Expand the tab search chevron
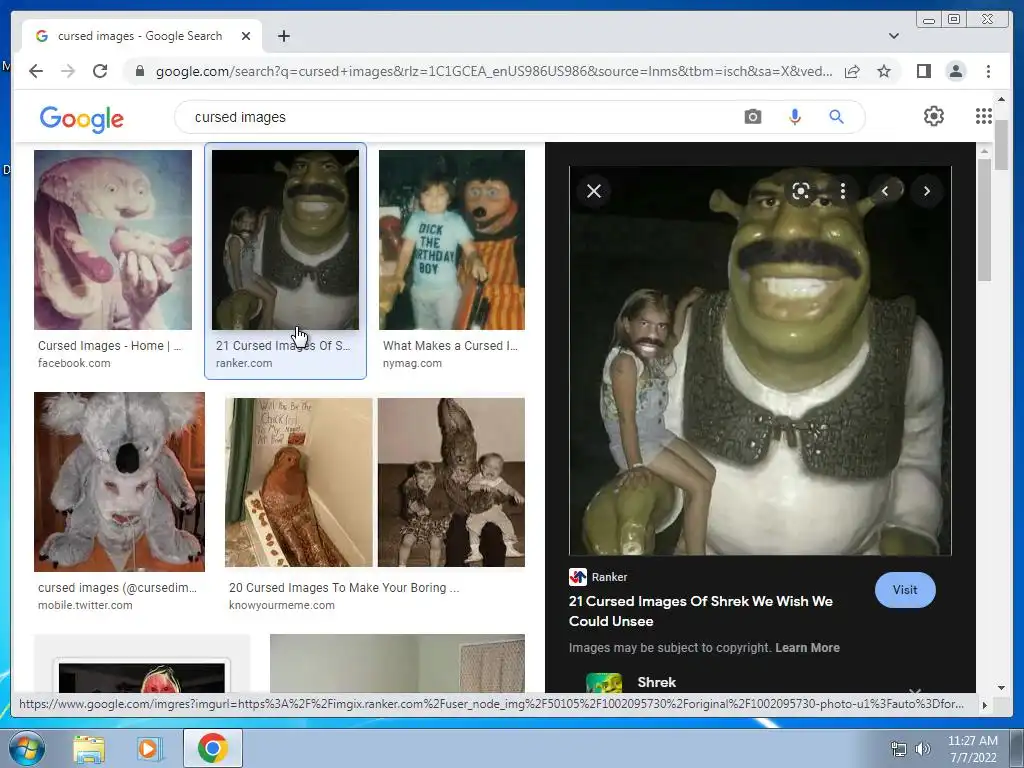The width and height of the screenshot is (1024, 768). tap(893, 36)
